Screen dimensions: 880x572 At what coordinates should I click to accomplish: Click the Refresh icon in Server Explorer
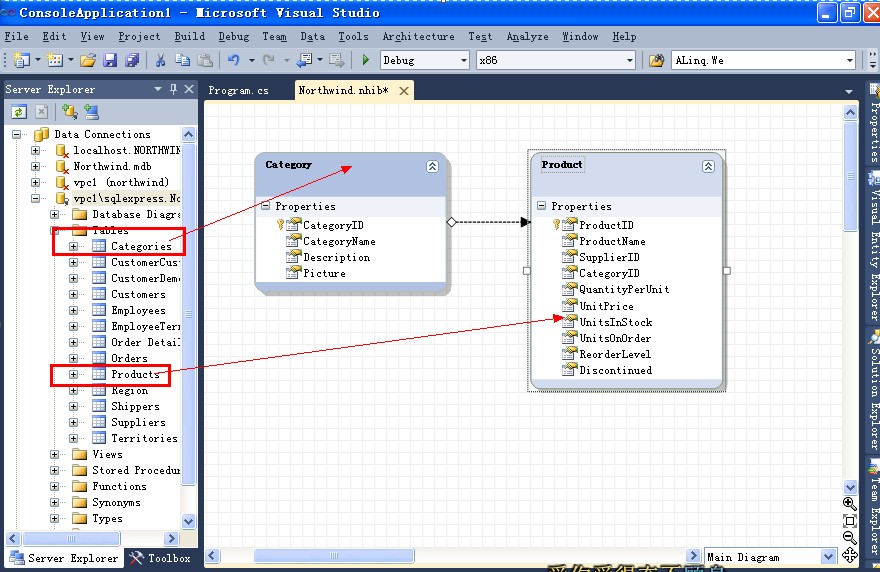pyautogui.click(x=19, y=112)
